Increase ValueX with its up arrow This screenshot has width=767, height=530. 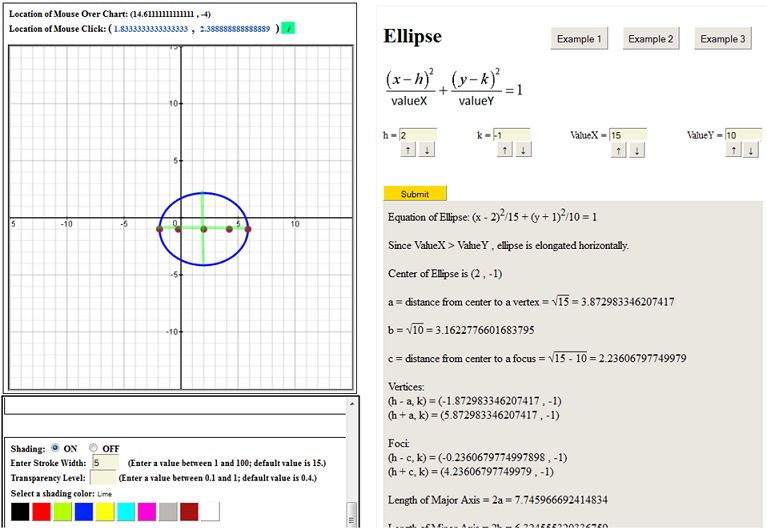pyautogui.click(x=619, y=150)
